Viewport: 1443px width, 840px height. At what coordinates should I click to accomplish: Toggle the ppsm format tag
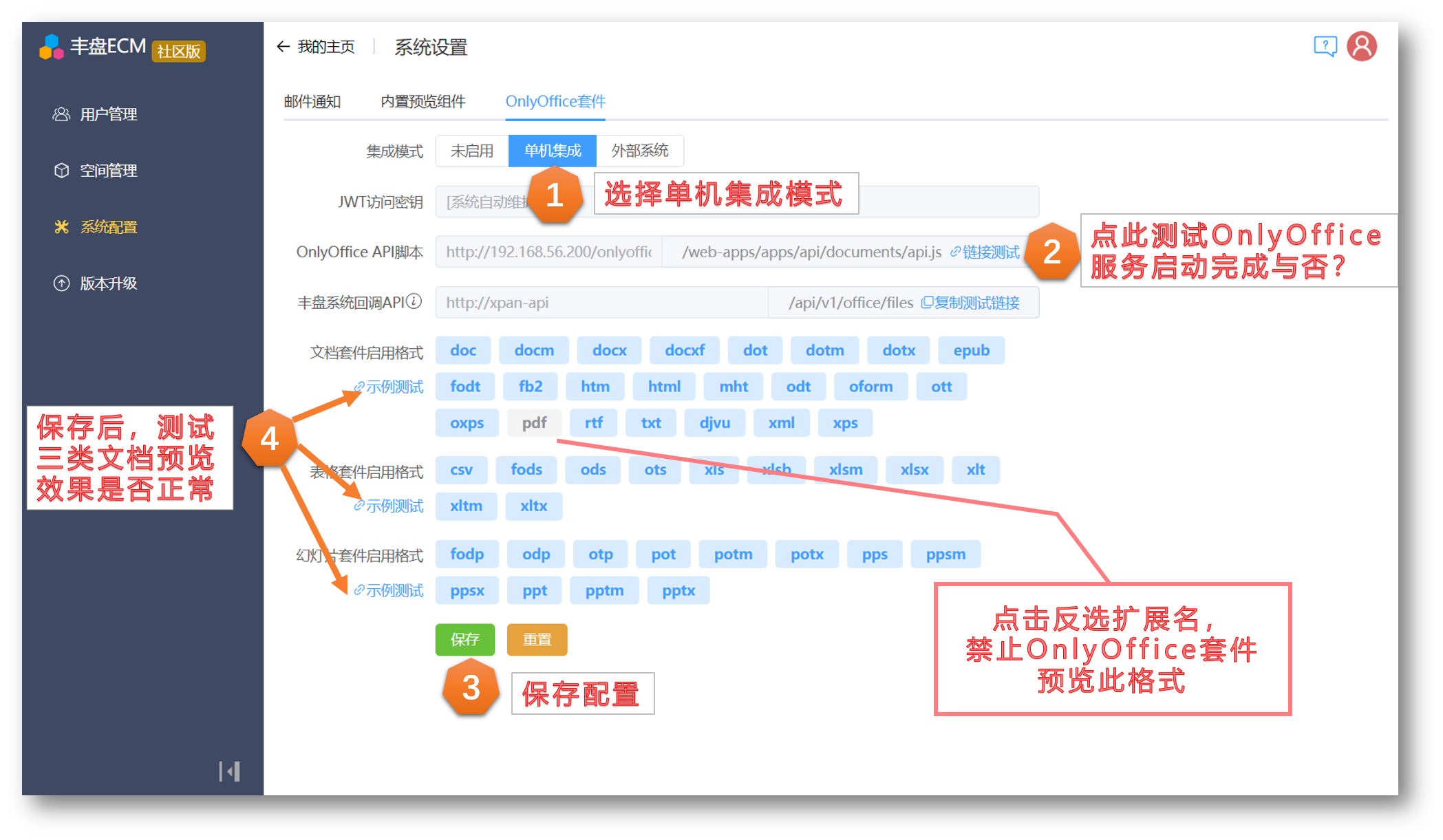click(945, 554)
